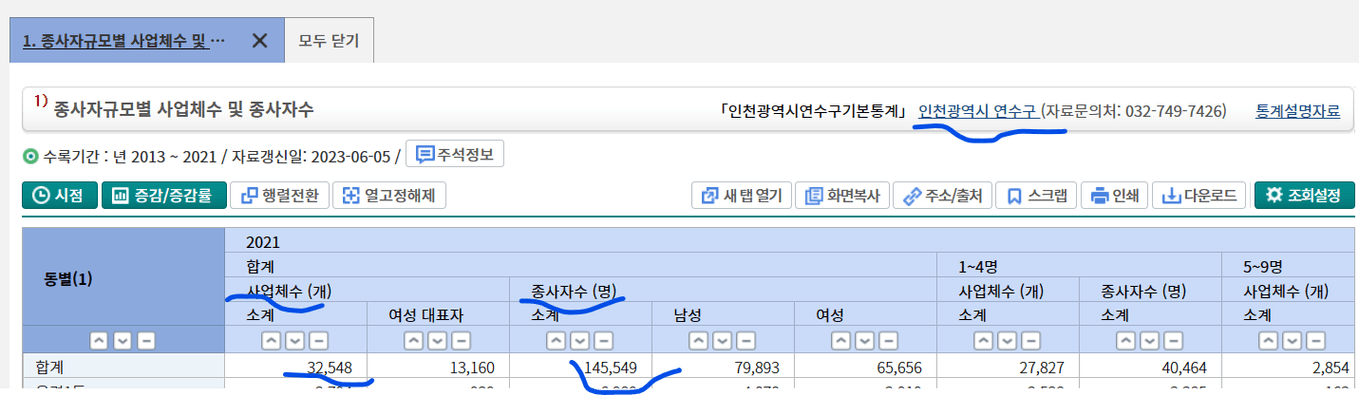Clear sort on 합계 사업체수 소계 column
1359x397 pixels.
tap(319, 340)
